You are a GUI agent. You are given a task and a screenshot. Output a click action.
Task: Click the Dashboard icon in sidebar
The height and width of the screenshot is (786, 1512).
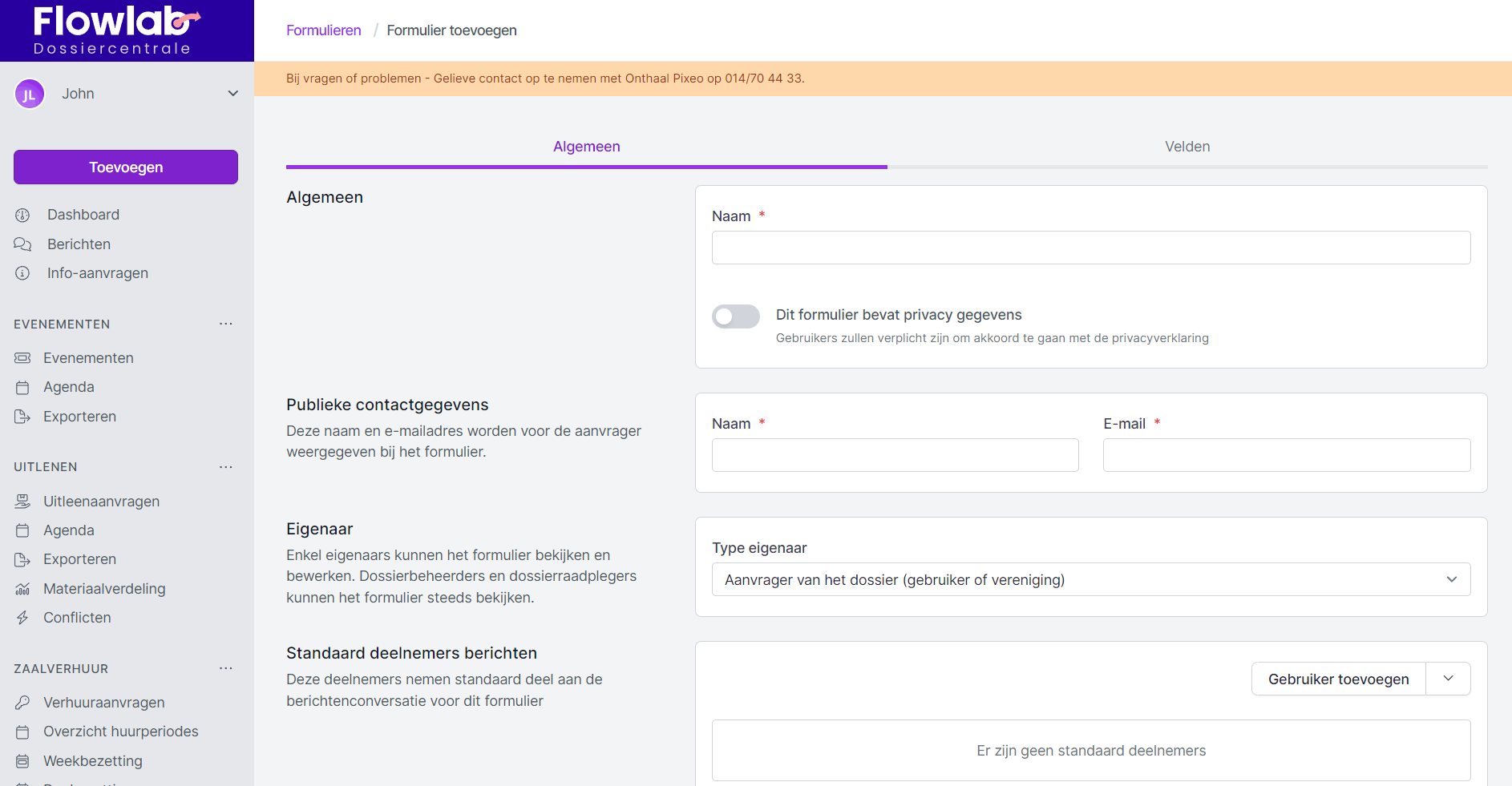coord(22,215)
